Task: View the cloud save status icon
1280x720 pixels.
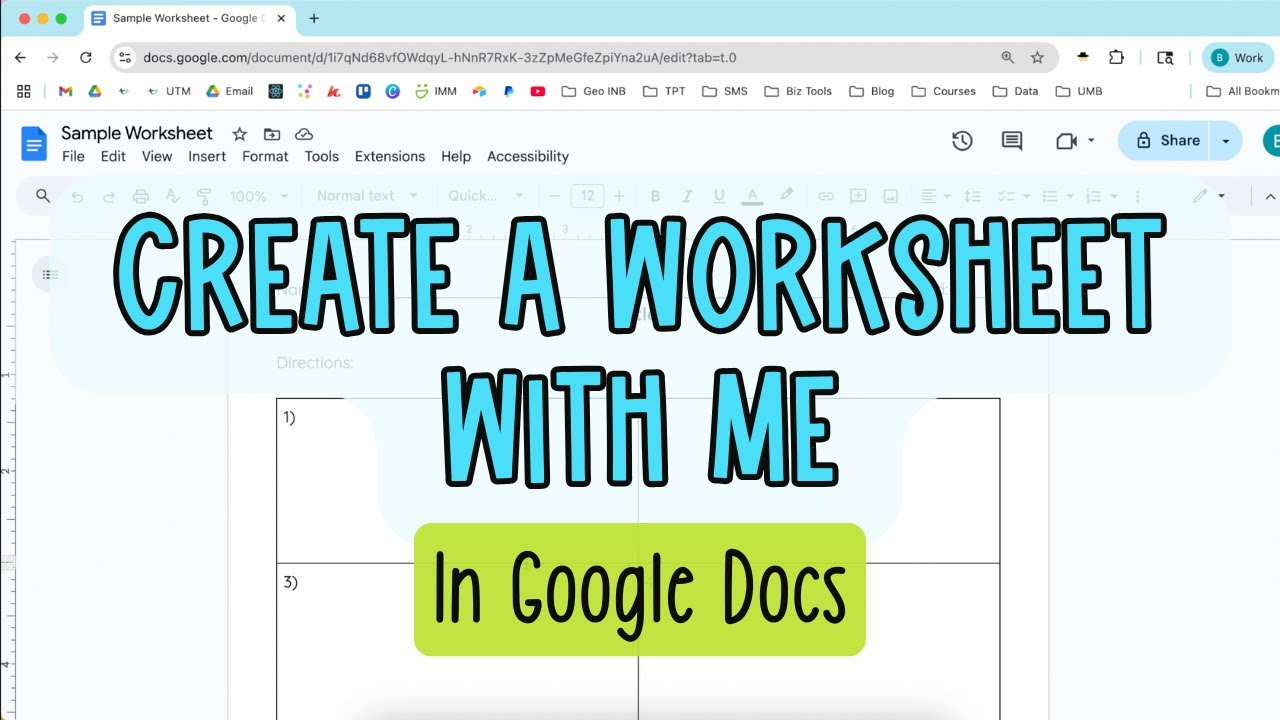Action: [x=304, y=134]
